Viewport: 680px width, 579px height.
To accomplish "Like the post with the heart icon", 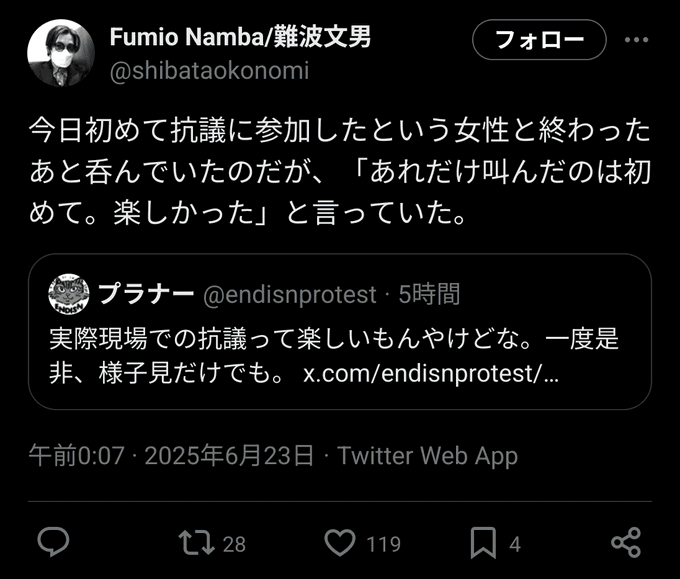I will pyautogui.click(x=341, y=543).
